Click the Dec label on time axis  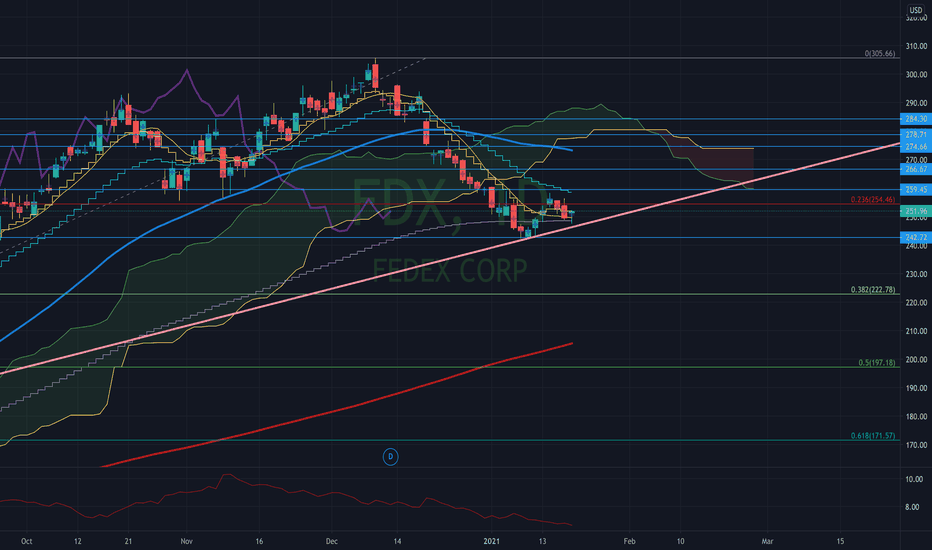coord(332,541)
